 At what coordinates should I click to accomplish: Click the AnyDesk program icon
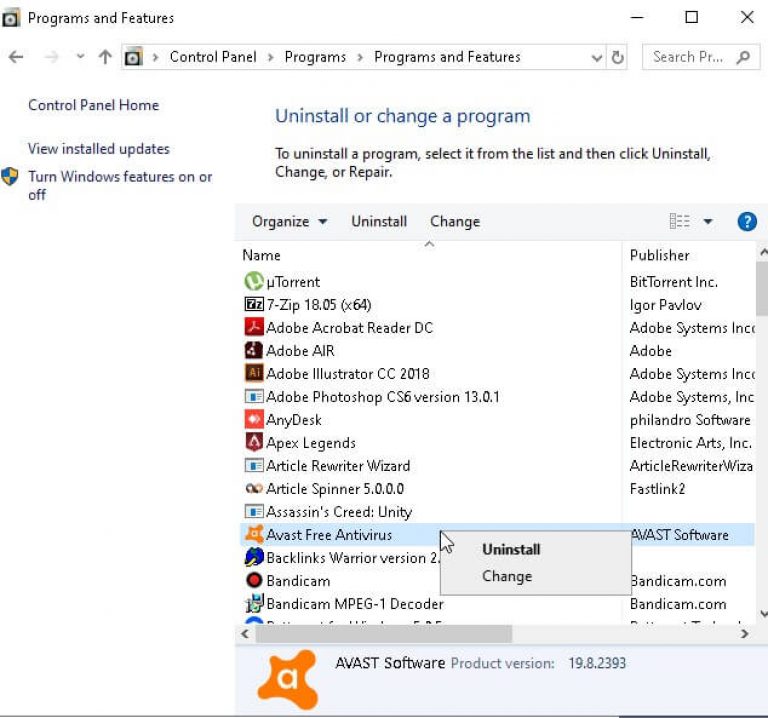(254, 420)
